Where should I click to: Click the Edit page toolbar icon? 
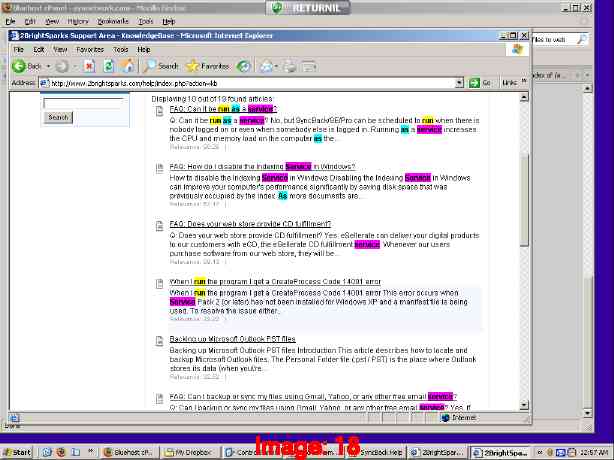coord(309,67)
